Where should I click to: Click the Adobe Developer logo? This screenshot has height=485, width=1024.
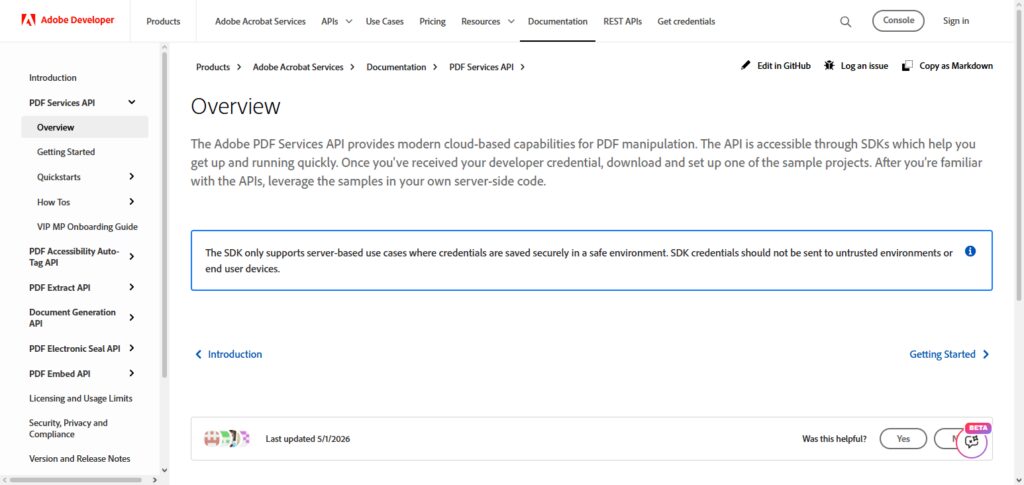67,20
